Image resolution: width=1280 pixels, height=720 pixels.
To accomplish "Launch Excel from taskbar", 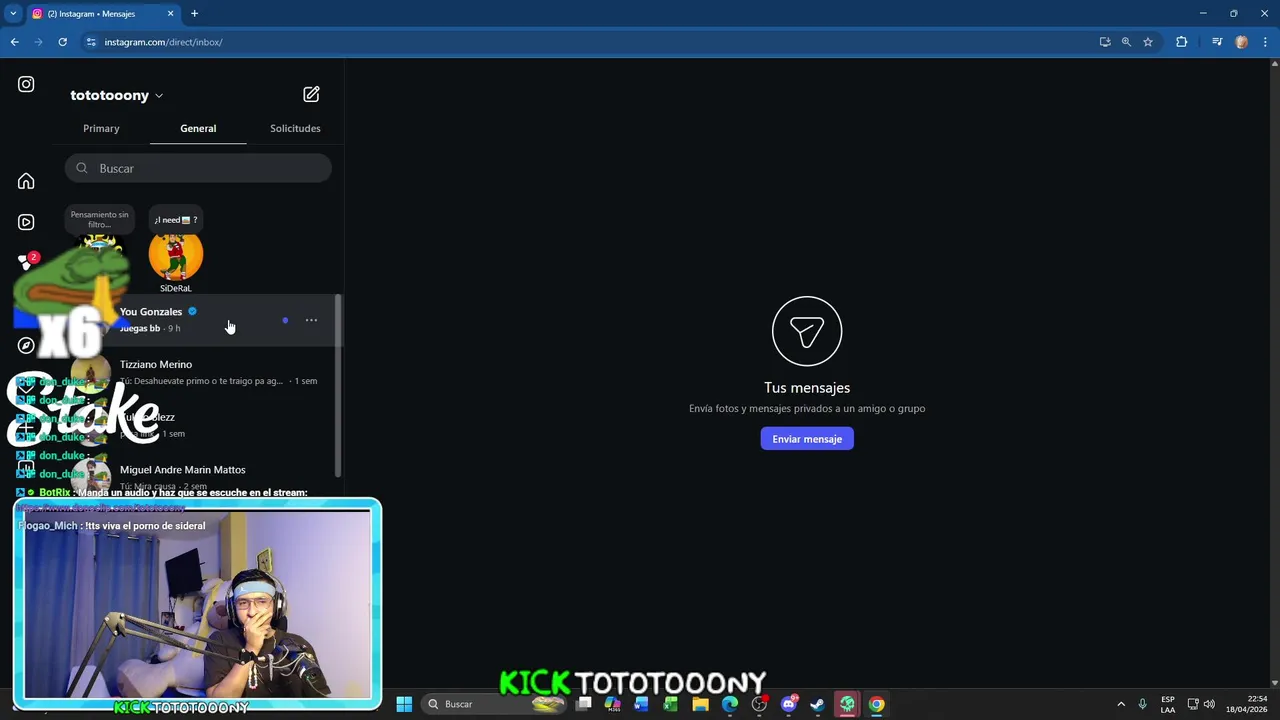I will click(670, 704).
